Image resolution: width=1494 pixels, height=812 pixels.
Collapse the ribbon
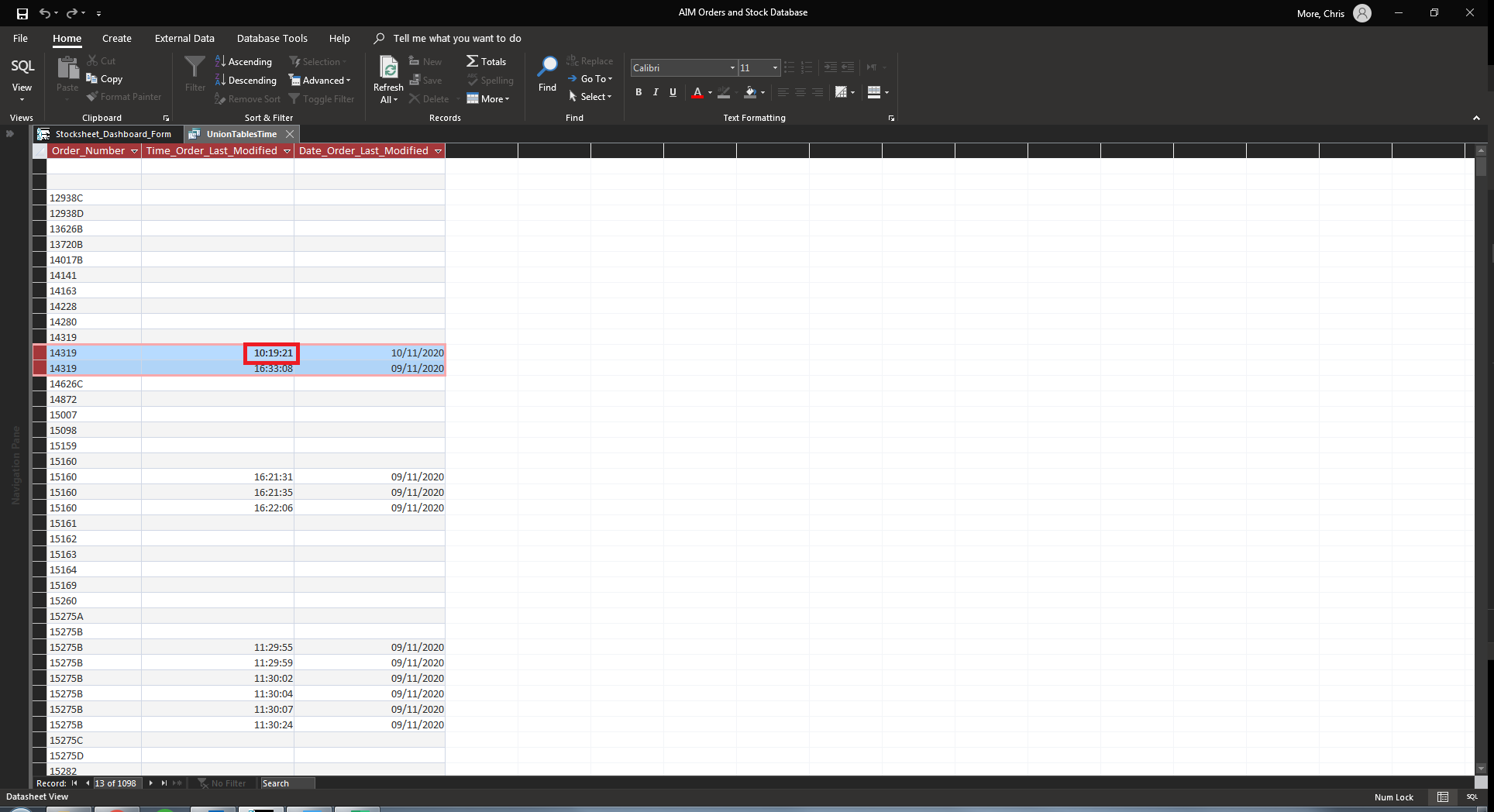click(x=1476, y=118)
